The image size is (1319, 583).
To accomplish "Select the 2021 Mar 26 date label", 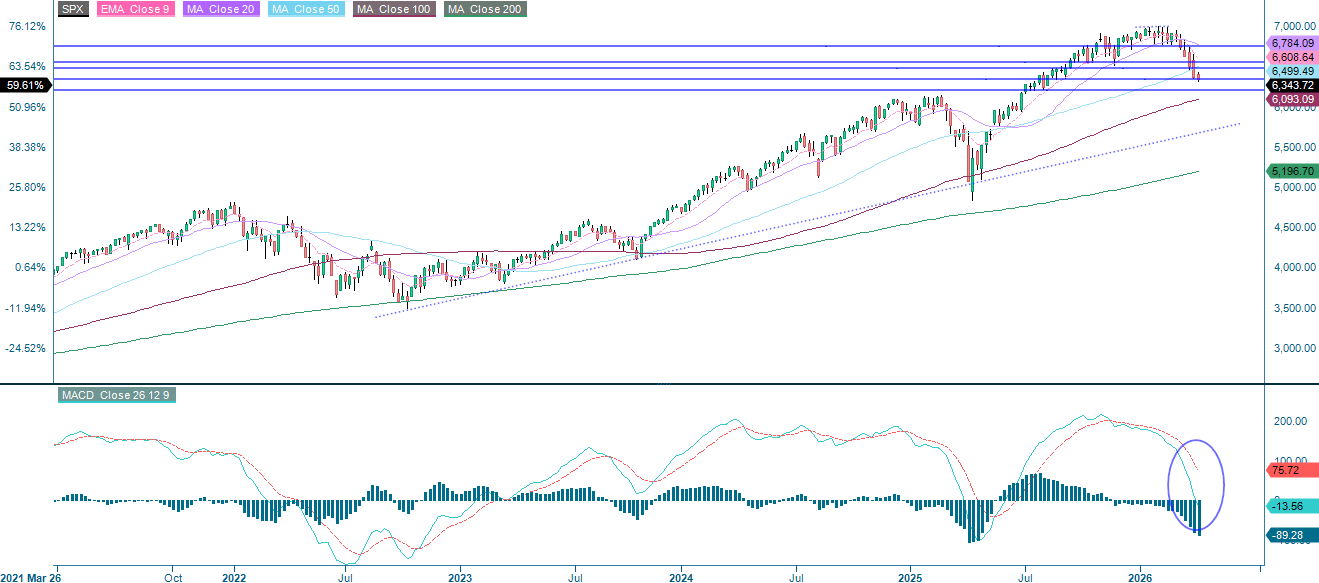I will [30, 577].
